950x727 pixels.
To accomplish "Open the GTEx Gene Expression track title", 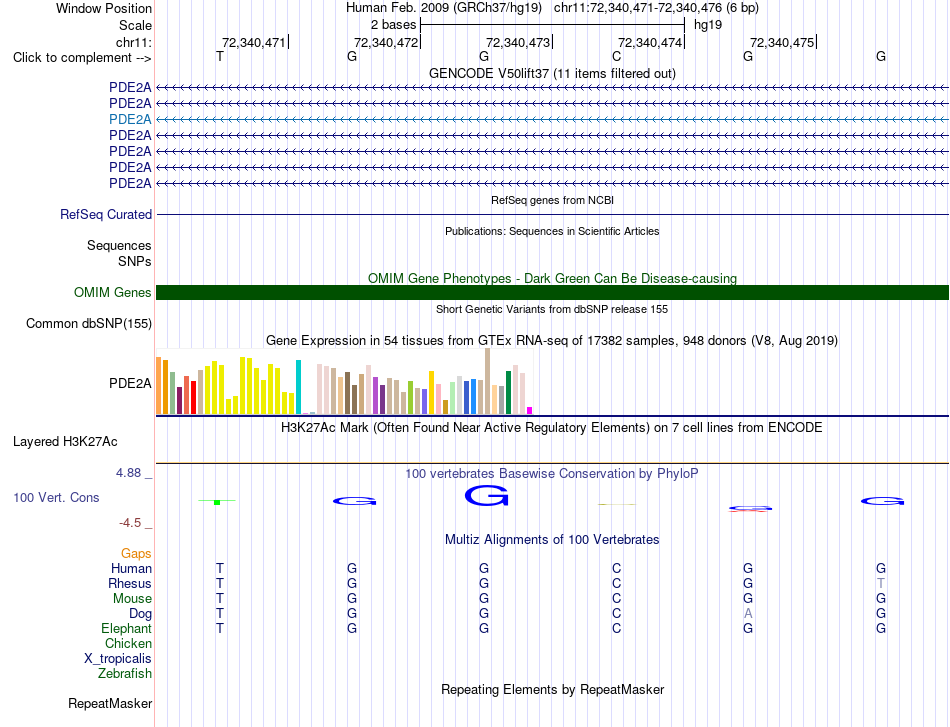I will [552, 340].
